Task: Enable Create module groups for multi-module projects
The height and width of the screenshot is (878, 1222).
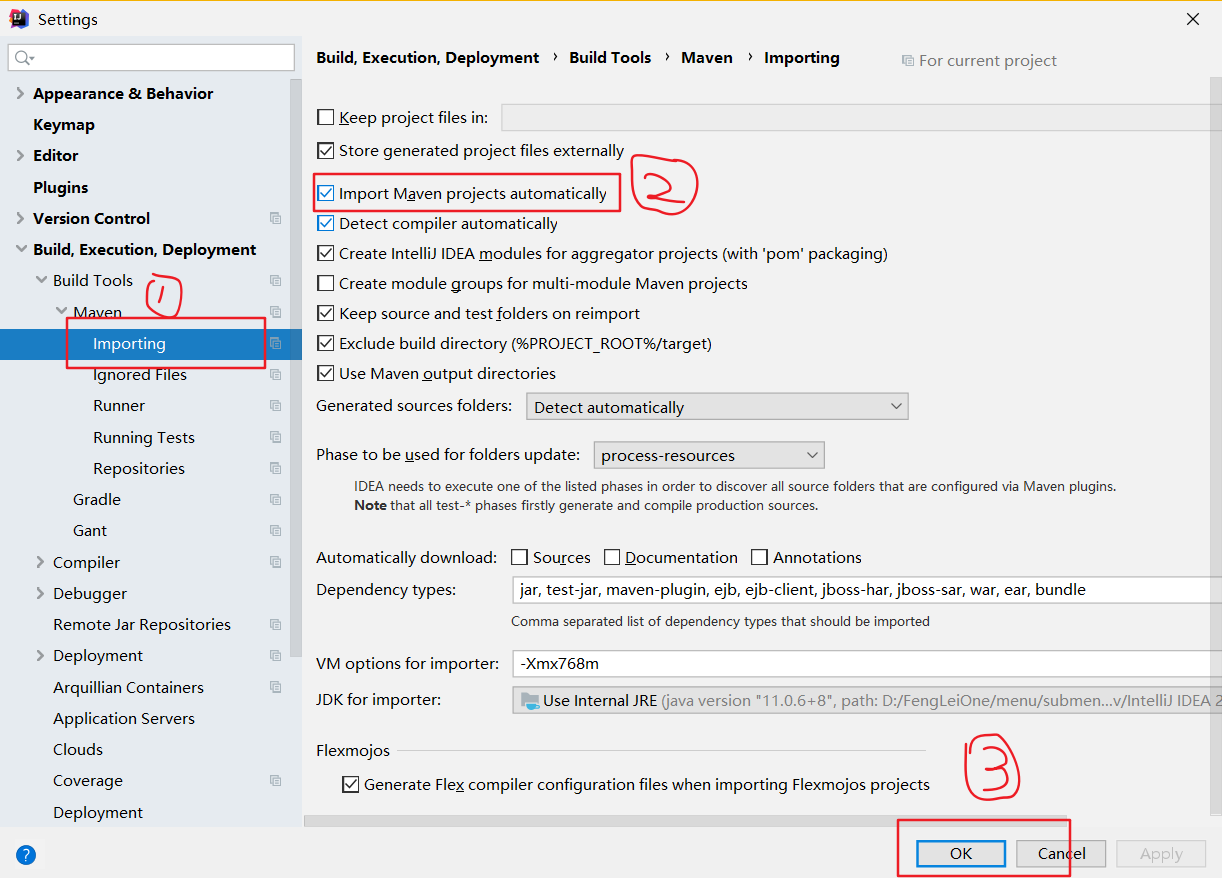Action: (325, 283)
